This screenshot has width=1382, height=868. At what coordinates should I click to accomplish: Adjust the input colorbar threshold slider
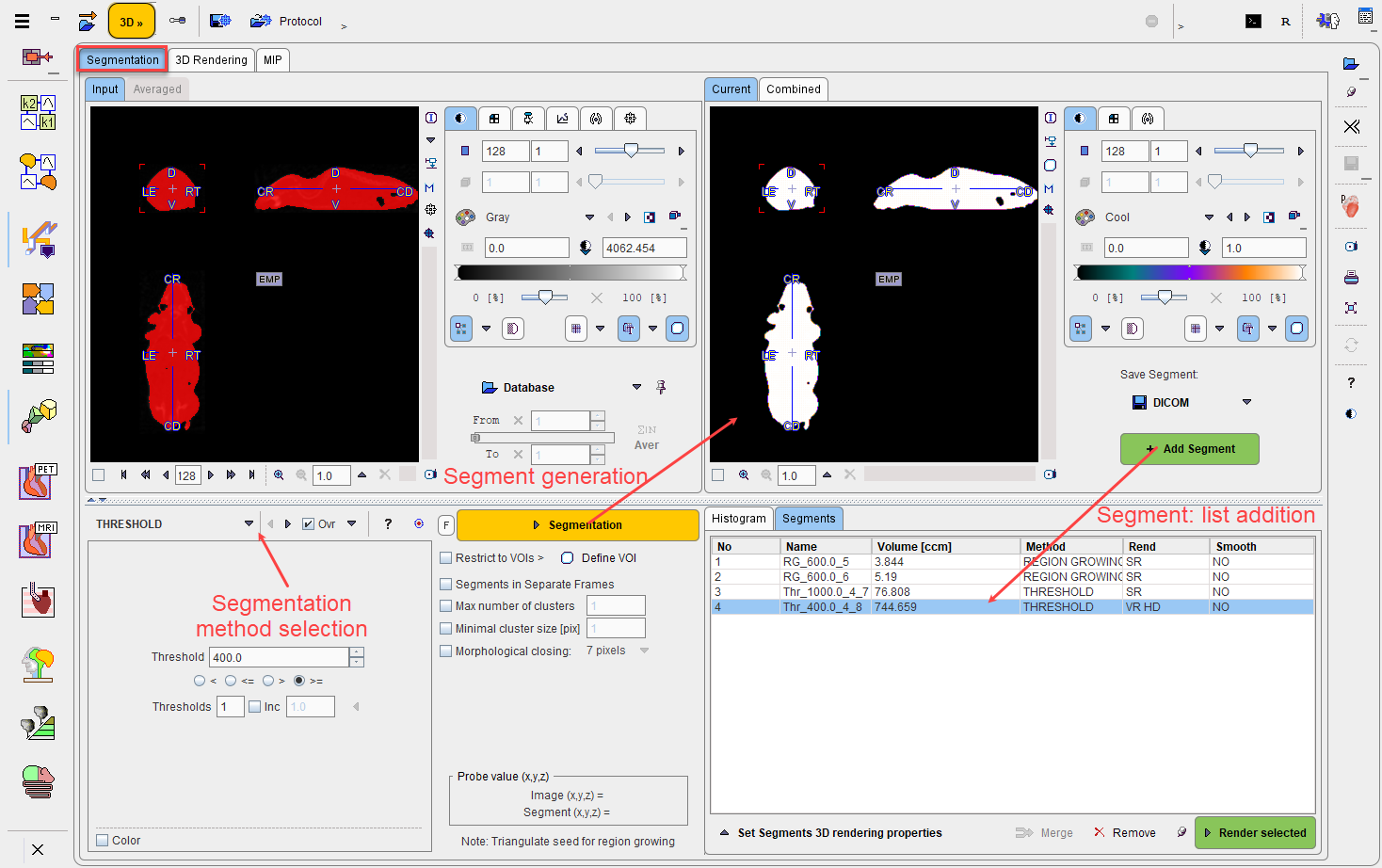pos(544,297)
